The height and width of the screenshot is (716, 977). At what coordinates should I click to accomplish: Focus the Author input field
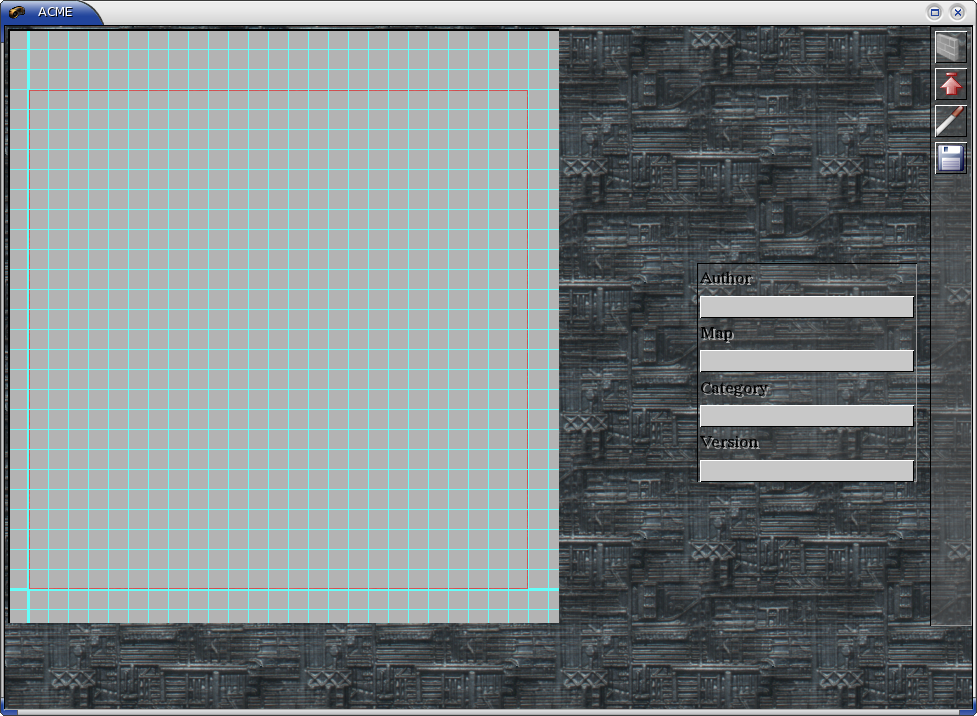[x=806, y=307]
